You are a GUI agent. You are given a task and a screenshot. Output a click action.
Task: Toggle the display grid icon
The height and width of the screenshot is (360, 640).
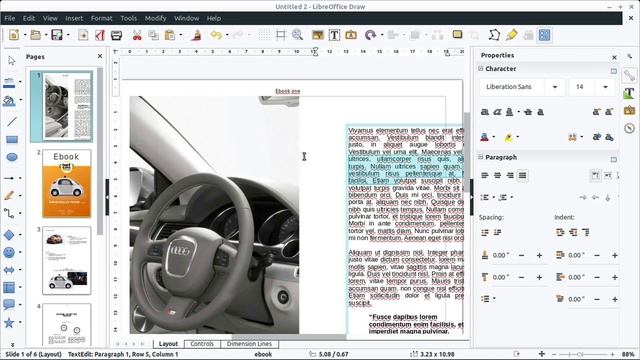click(x=264, y=35)
